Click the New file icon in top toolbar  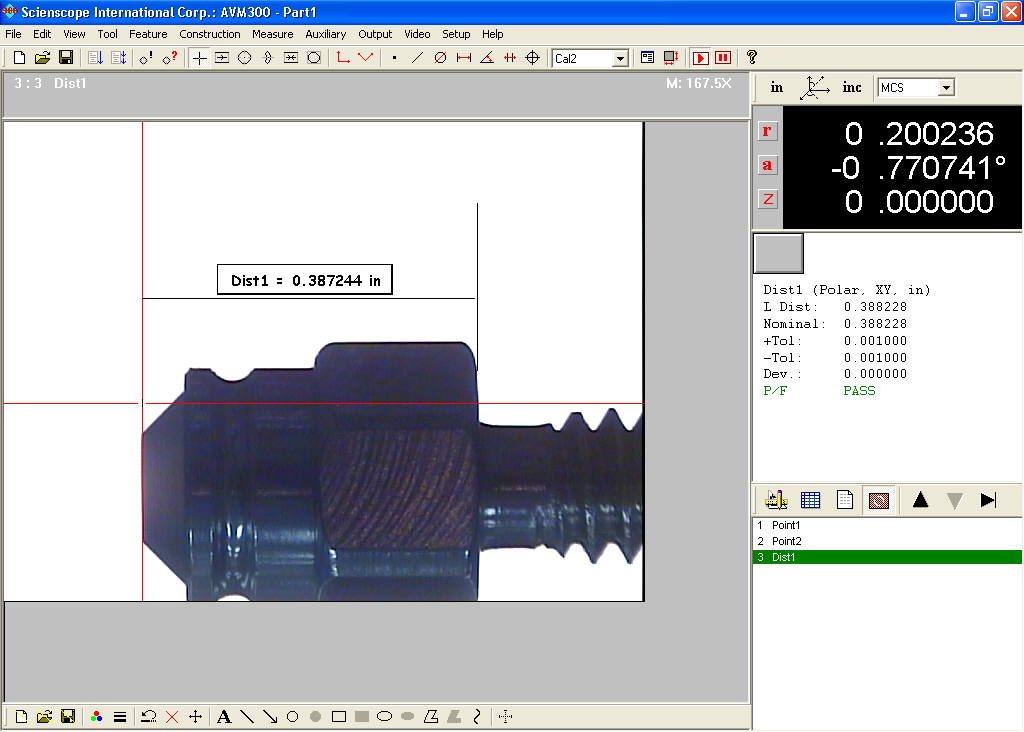19,57
